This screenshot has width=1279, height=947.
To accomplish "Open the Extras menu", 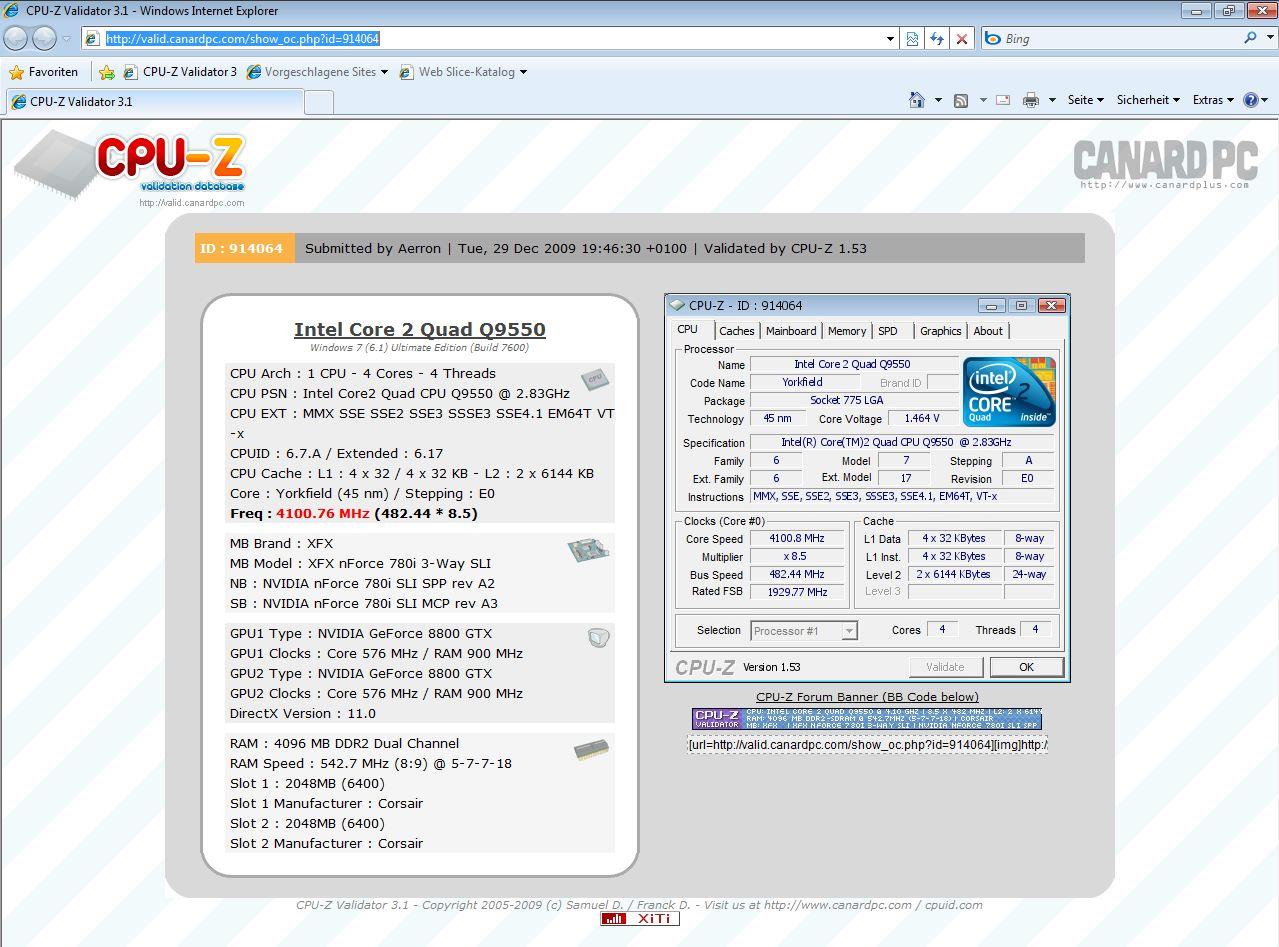I will (x=1213, y=100).
